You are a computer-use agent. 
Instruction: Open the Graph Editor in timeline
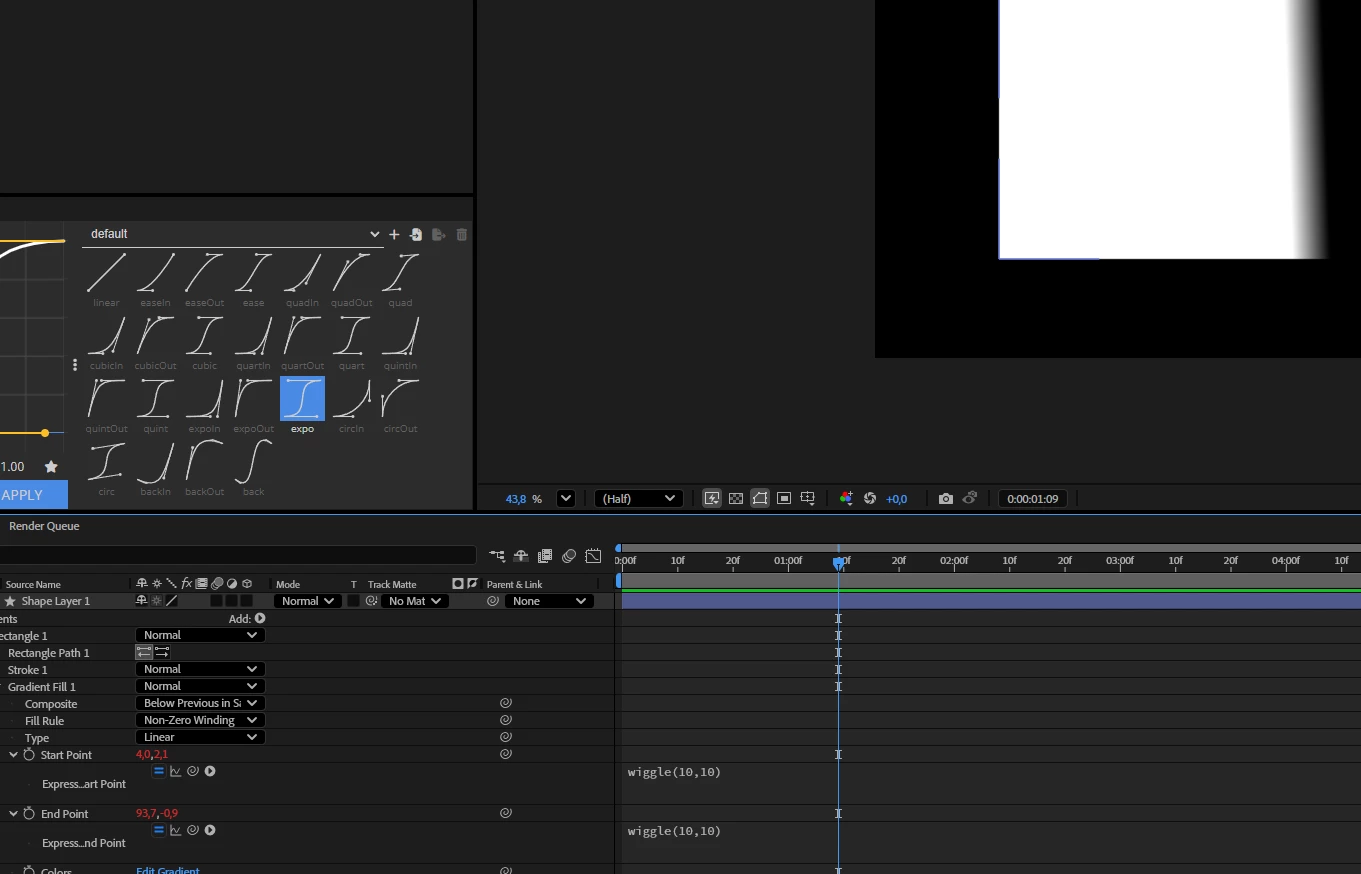[x=593, y=556]
